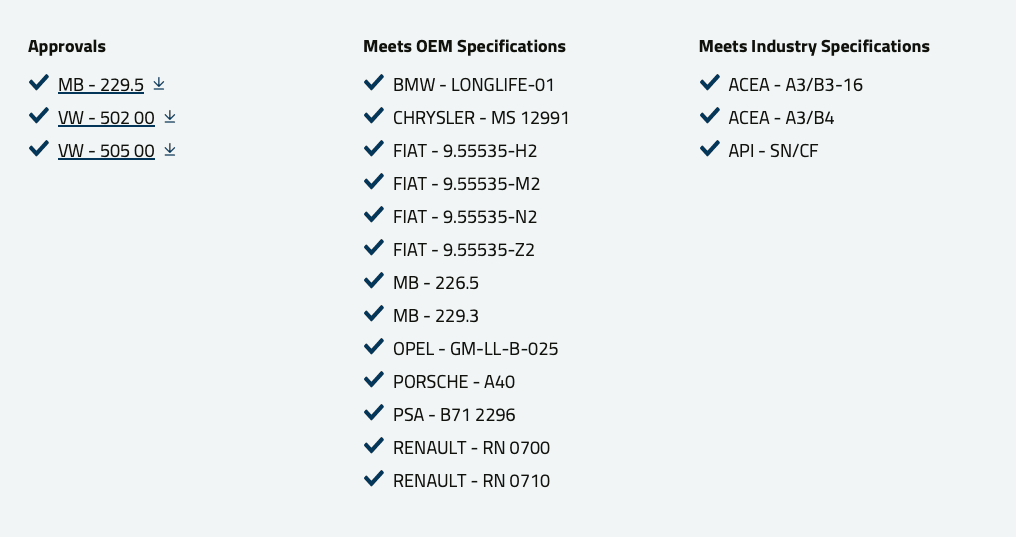Click the download icon beside VW - 502 00
This screenshot has height=537, width=1016.
[x=170, y=117]
